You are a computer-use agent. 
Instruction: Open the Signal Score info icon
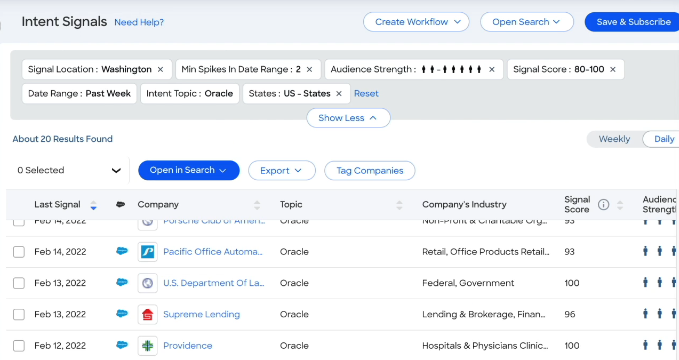click(603, 204)
